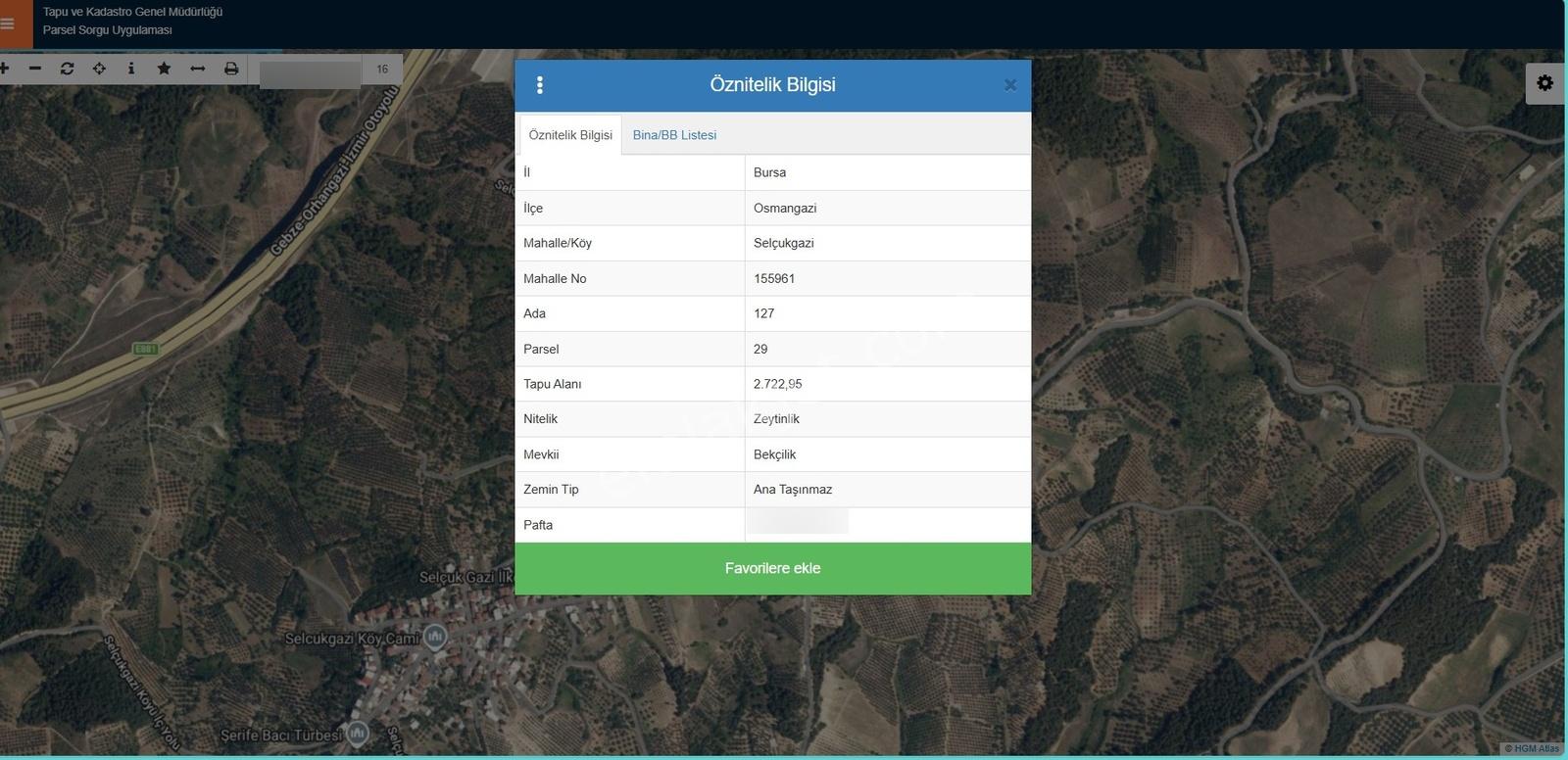Click the info 'i' tool
This screenshot has width=1568, height=760.
click(131, 69)
